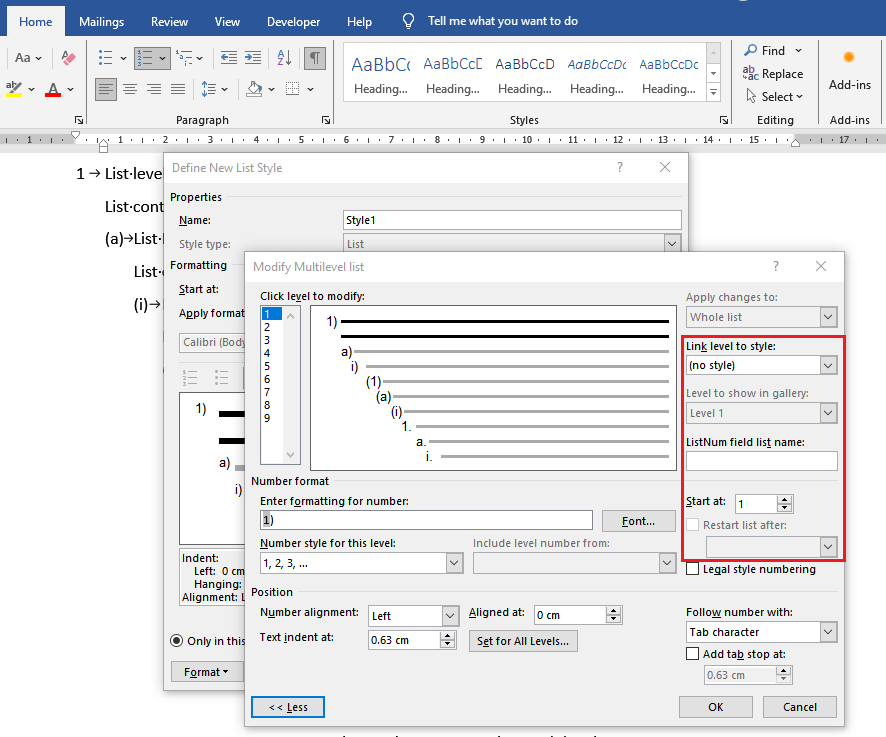Screen dimensions: 886x737
Task: Click the first indent marker on ruler
Action: coord(75,135)
